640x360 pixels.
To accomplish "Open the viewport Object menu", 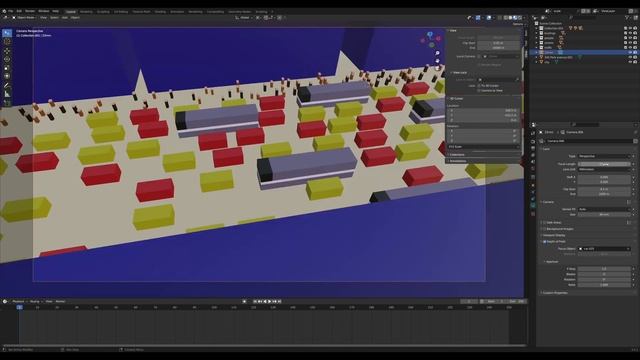I will coord(76,18).
